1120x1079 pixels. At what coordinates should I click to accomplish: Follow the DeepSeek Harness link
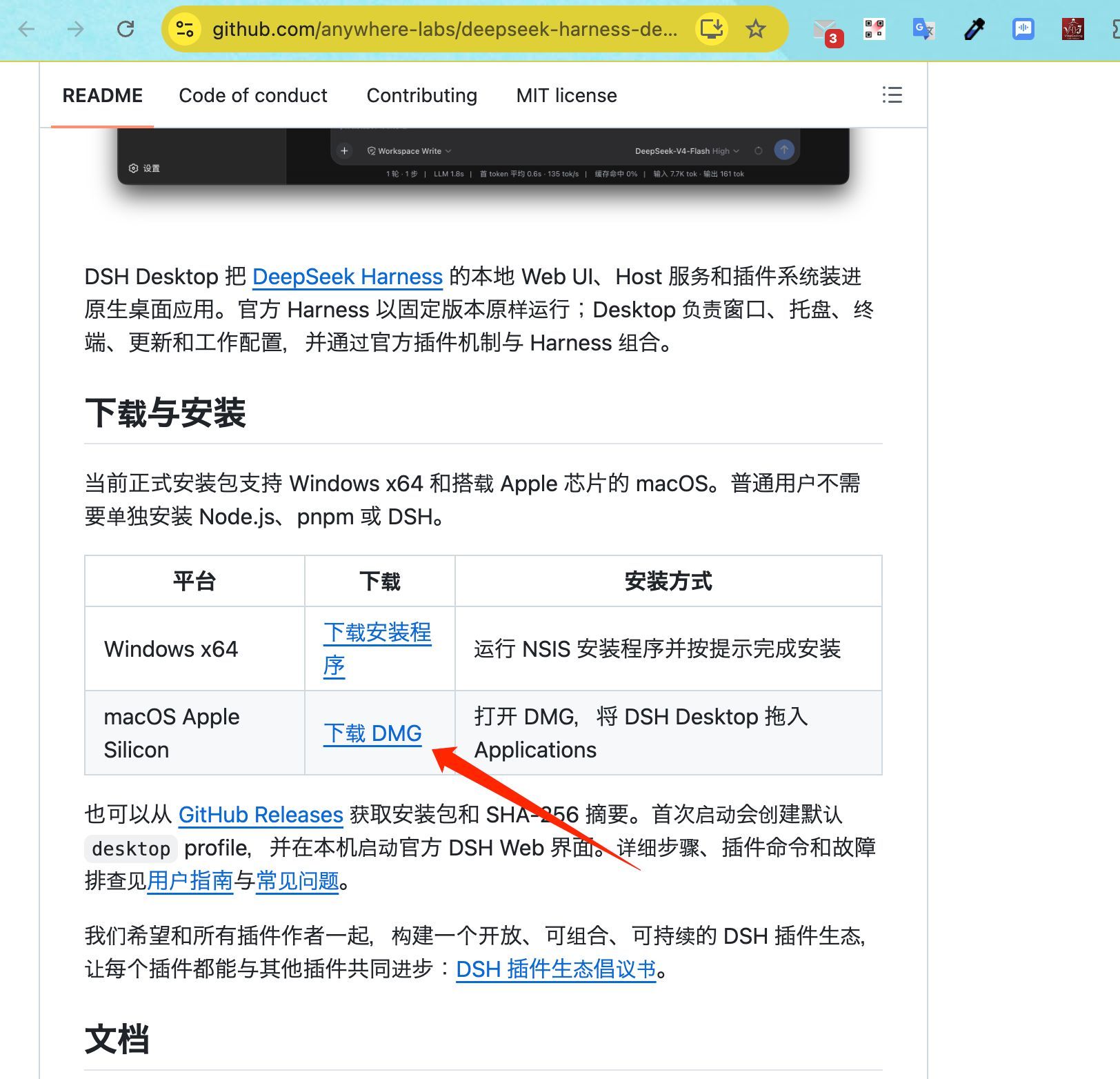(x=348, y=277)
